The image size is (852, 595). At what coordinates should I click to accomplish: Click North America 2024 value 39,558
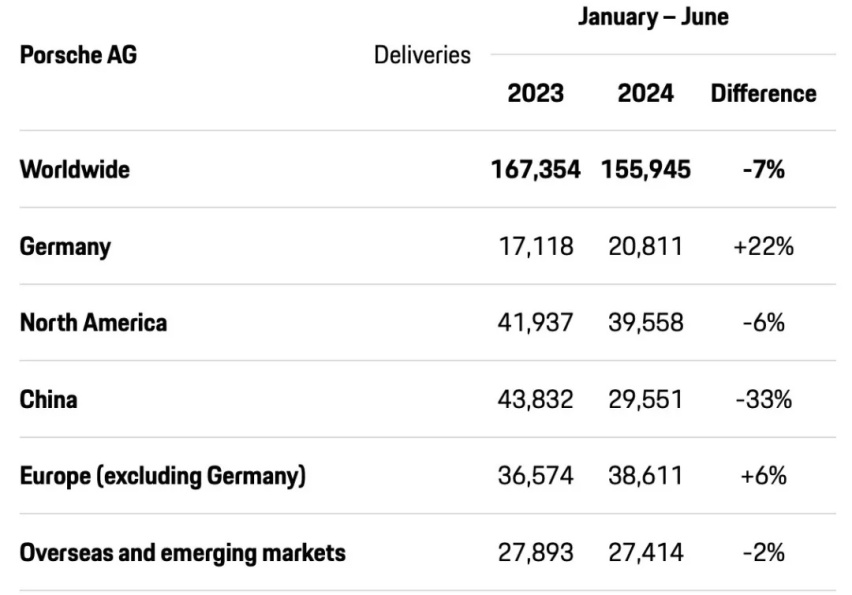tap(646, 323)
